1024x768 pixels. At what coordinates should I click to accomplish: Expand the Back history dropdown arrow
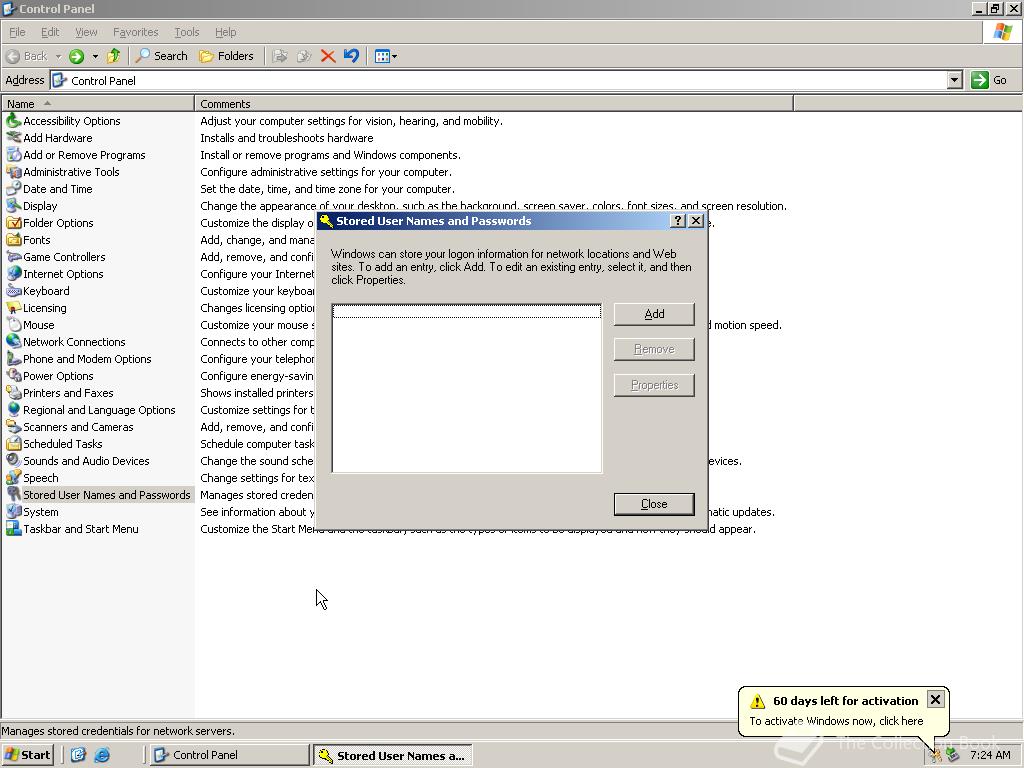(58, 56)
